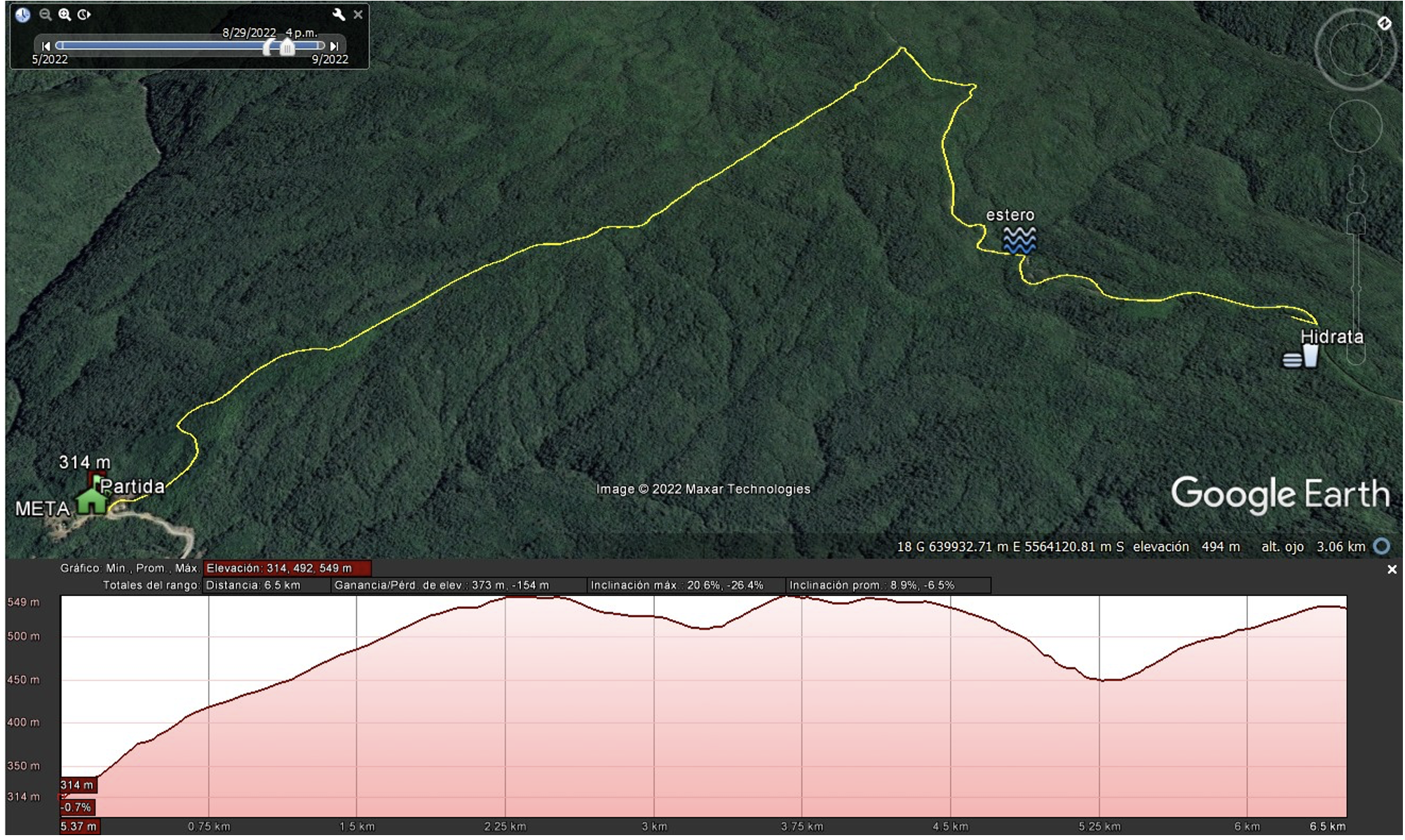1405x840 pixels.
Task: Select the META label
Action: click(43, 509)
